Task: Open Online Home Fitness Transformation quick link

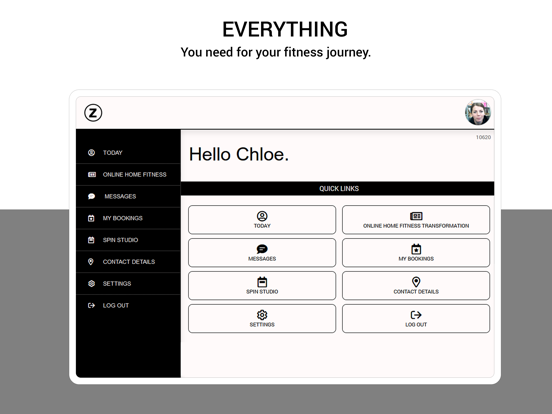Action: pos(416,220)
